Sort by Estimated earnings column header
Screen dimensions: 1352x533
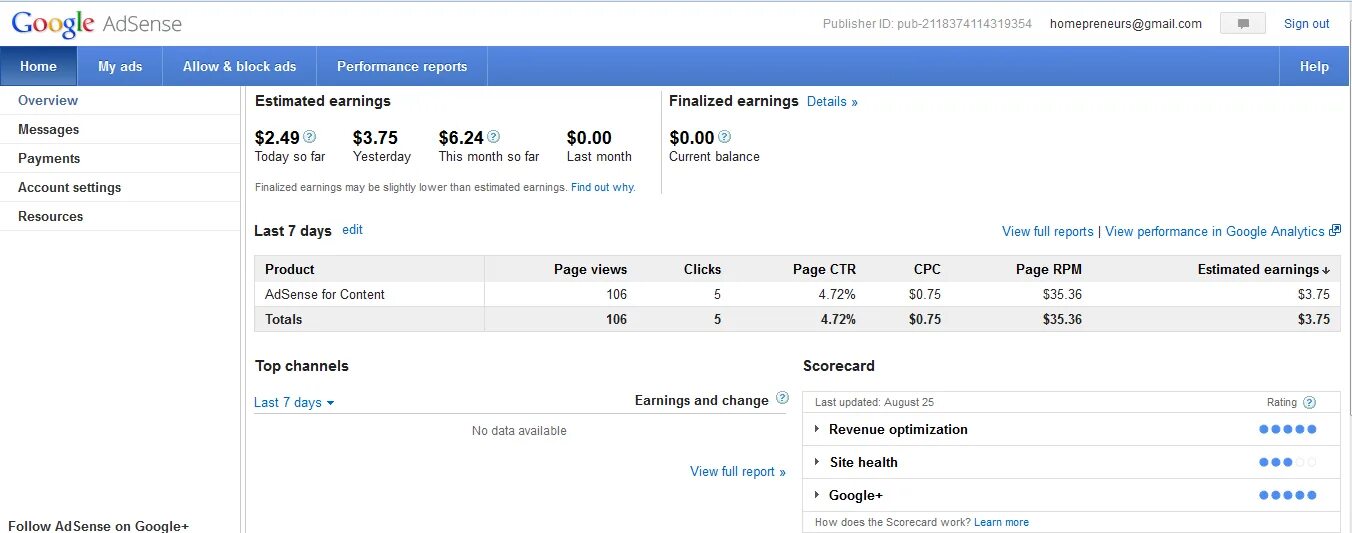click(1263, 269)
